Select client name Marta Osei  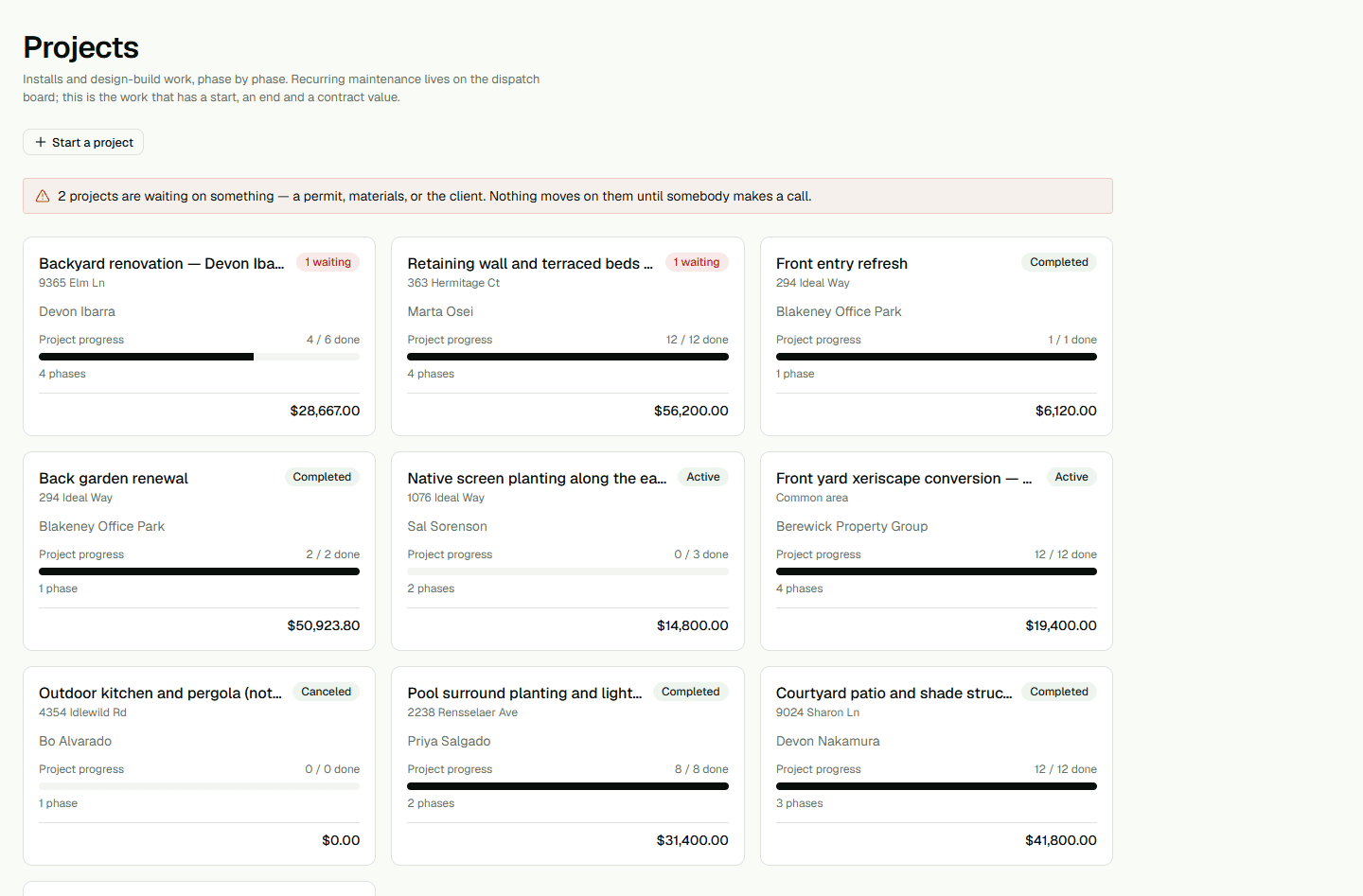point(440,311)
